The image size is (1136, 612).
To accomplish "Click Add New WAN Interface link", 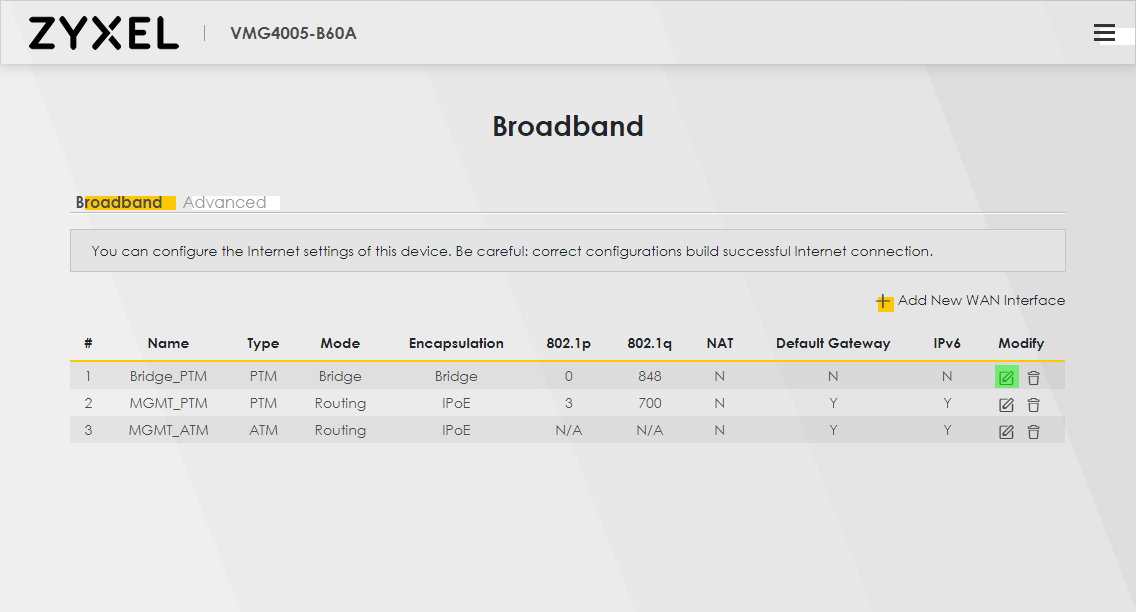I will pos(981,300).
